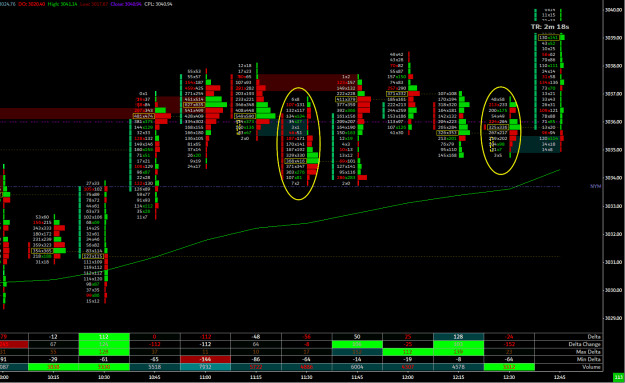Click boxed 368x416 cell in 11:30 bar
The height and width of the screenshot is (383, 625).
[x=295, y=161]
